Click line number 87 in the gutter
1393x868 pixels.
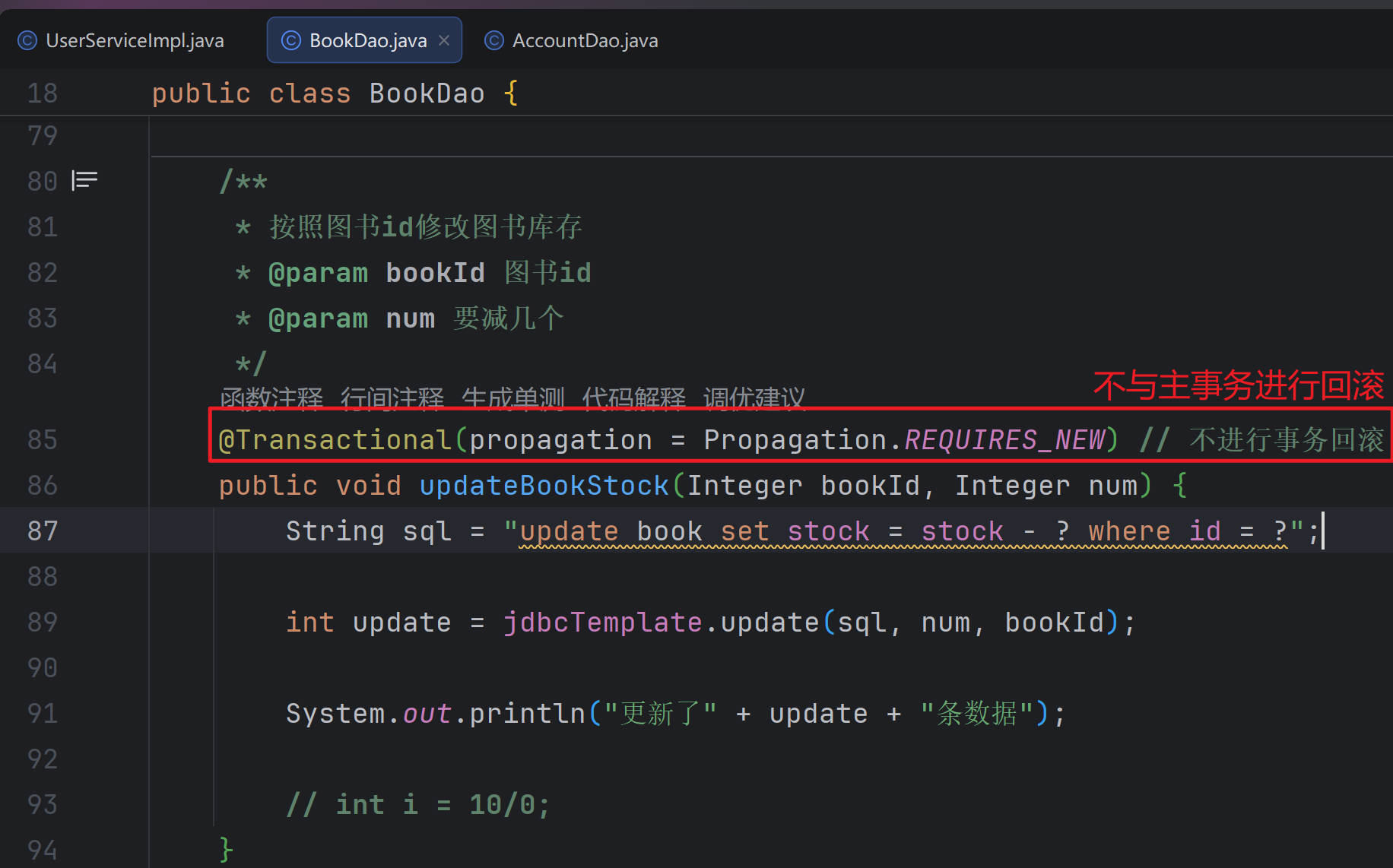click(43, 531)
